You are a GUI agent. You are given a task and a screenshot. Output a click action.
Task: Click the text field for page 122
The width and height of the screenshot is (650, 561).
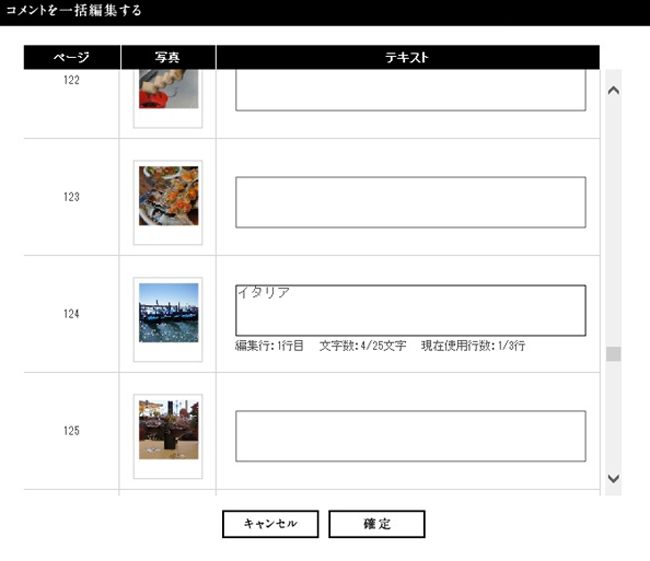click(x=411, y=90)
